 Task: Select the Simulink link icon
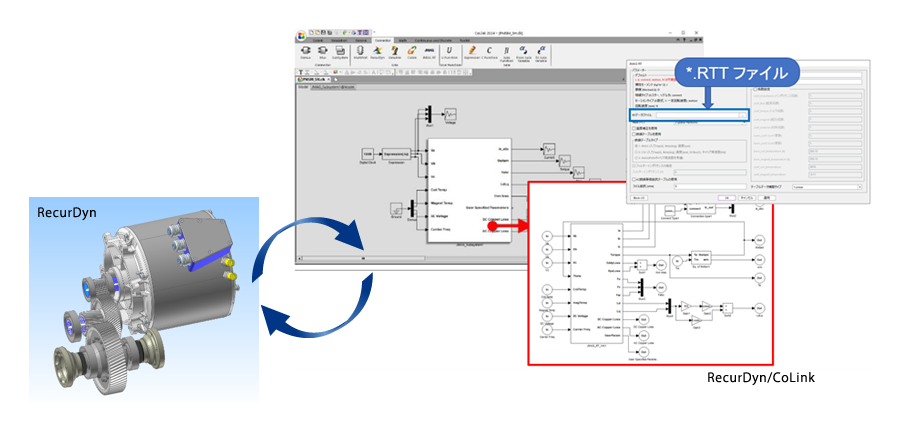click(x=394, y=52)
